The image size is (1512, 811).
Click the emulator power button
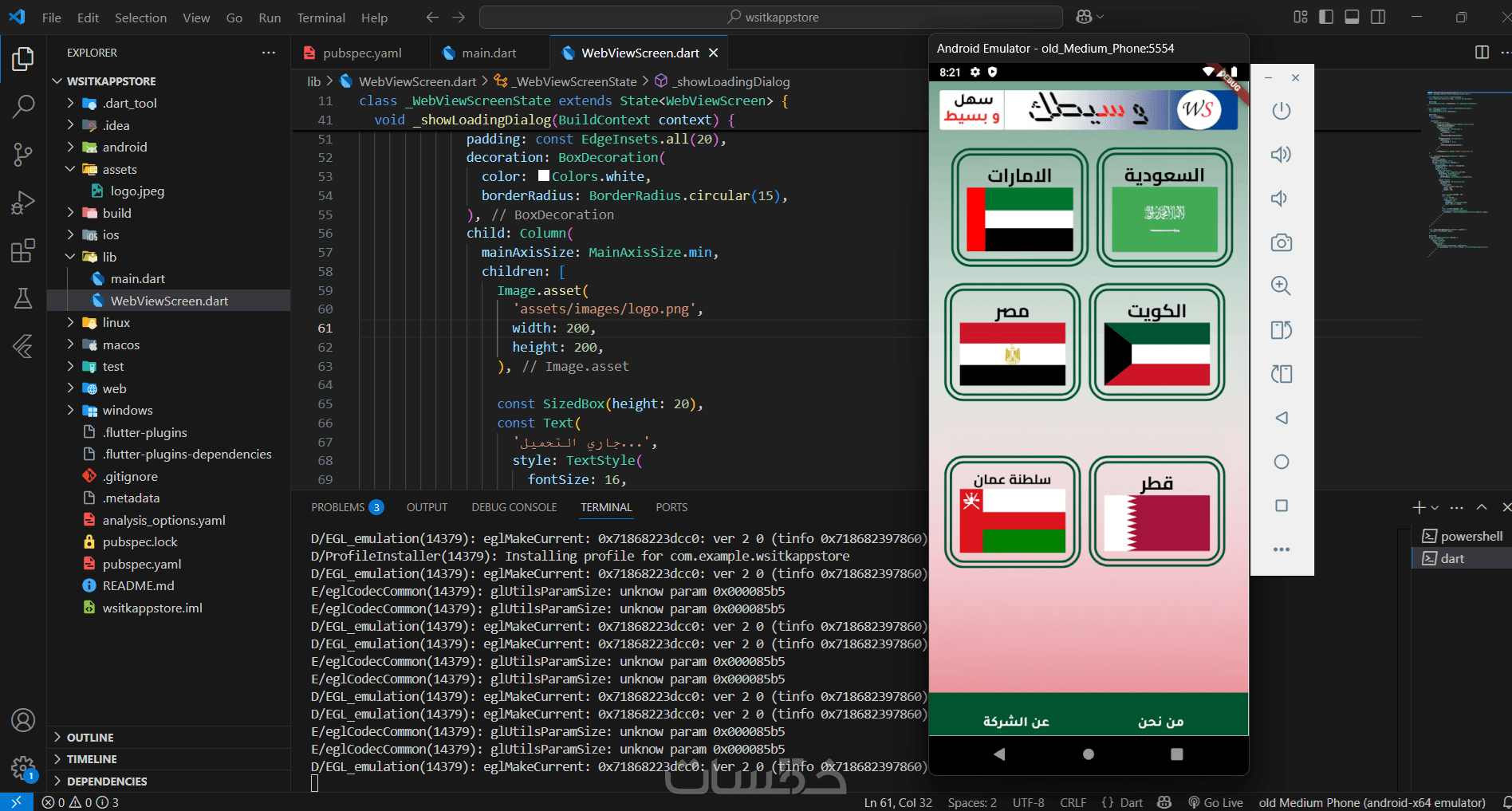[x=1281, y=111]
